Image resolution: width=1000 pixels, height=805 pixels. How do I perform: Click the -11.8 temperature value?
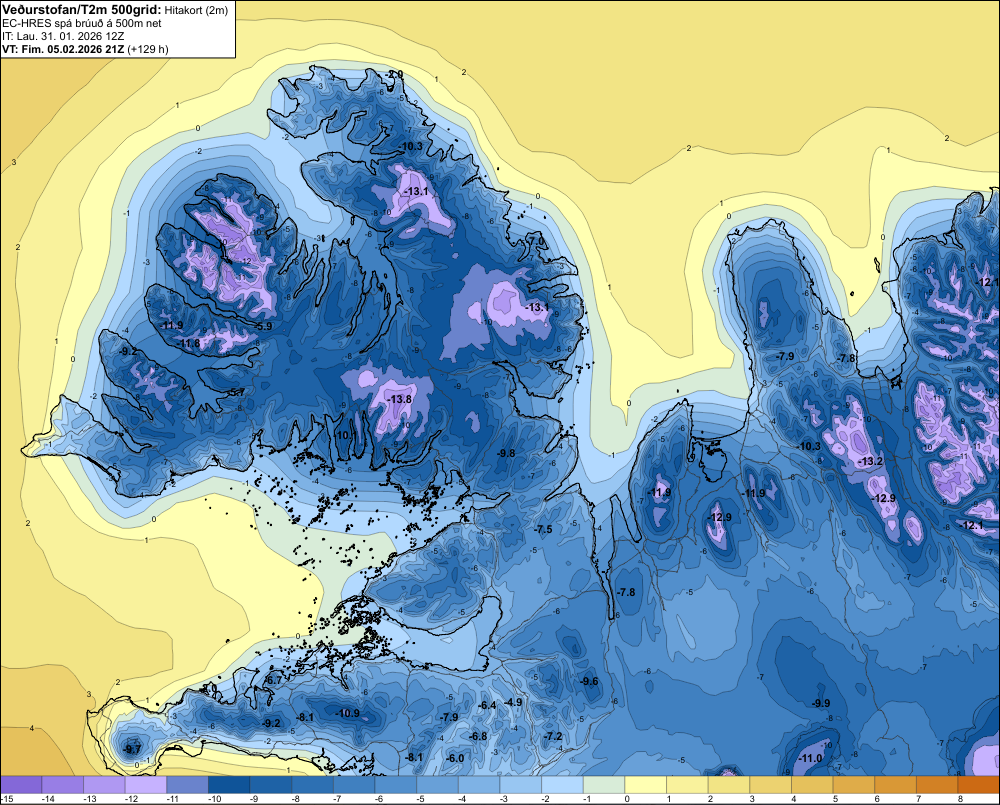(x=189, y=344)
